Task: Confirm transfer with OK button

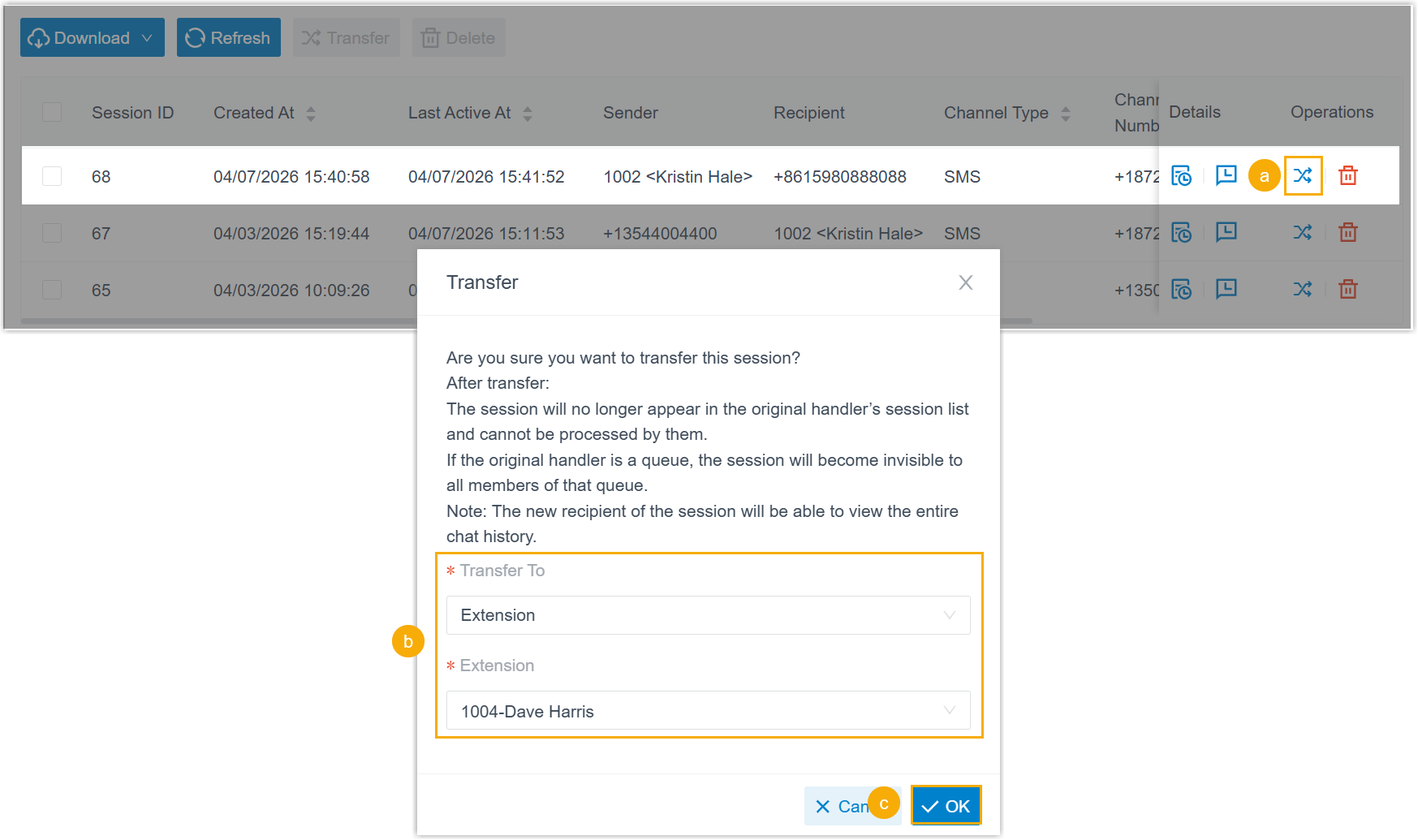Action: click(946, 806)
